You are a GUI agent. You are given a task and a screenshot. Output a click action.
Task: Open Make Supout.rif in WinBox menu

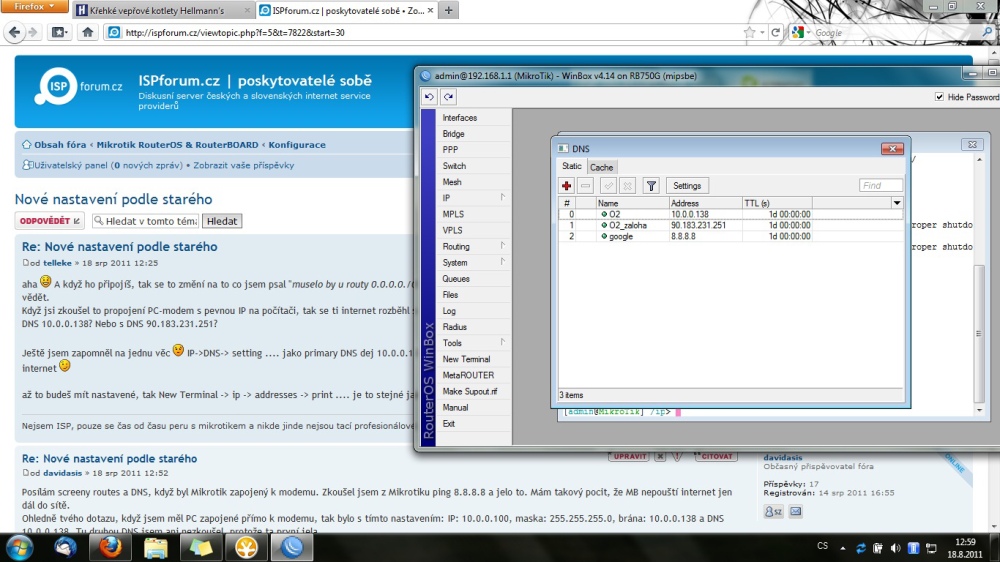(470, 391)
